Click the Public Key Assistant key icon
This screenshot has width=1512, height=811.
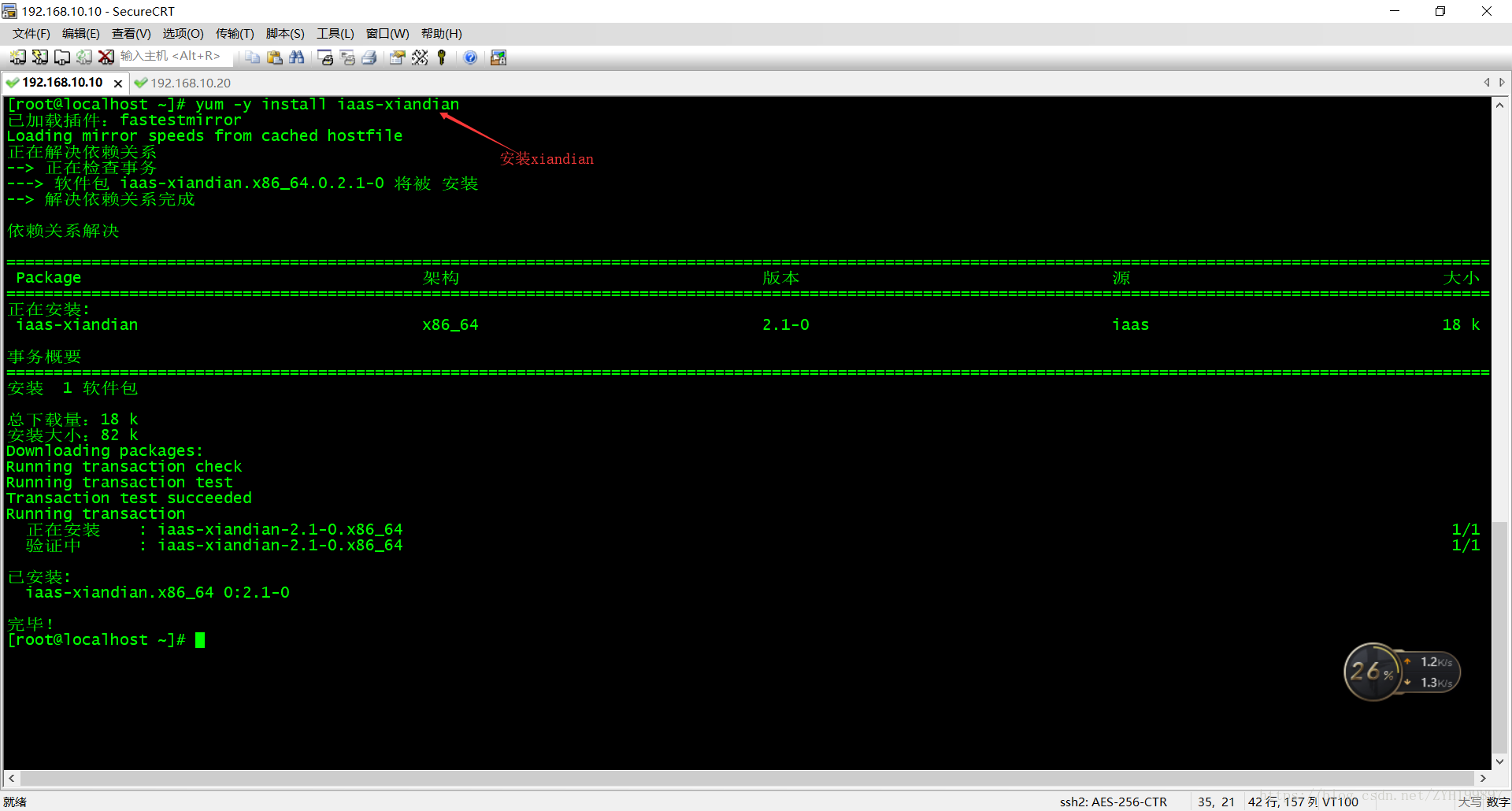coord(442,57)
